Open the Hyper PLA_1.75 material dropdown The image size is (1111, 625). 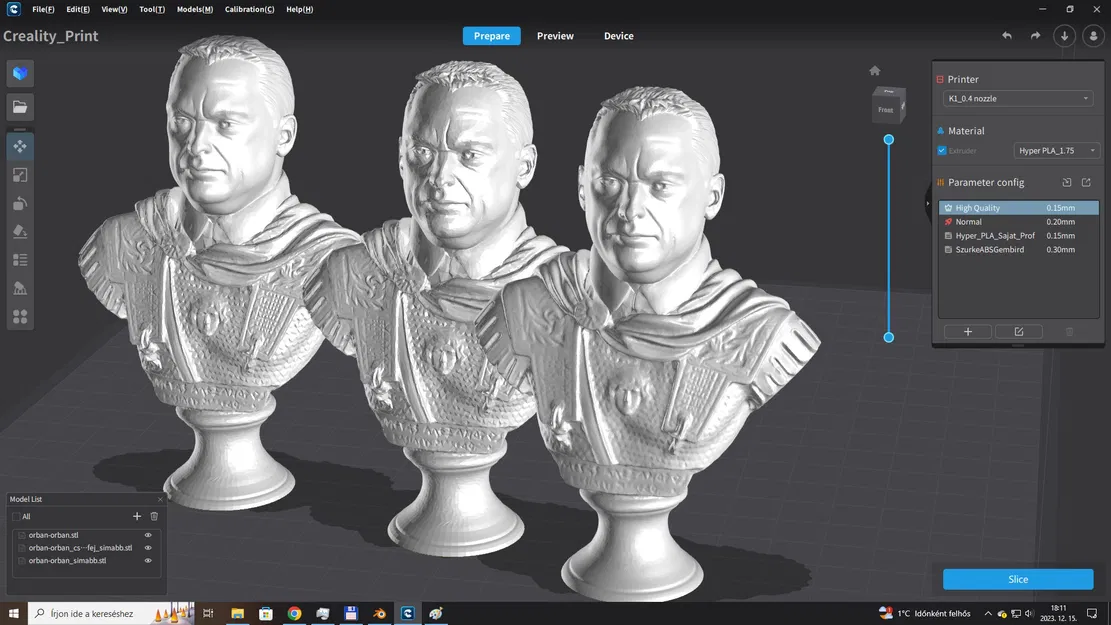tap(1056, 150)
